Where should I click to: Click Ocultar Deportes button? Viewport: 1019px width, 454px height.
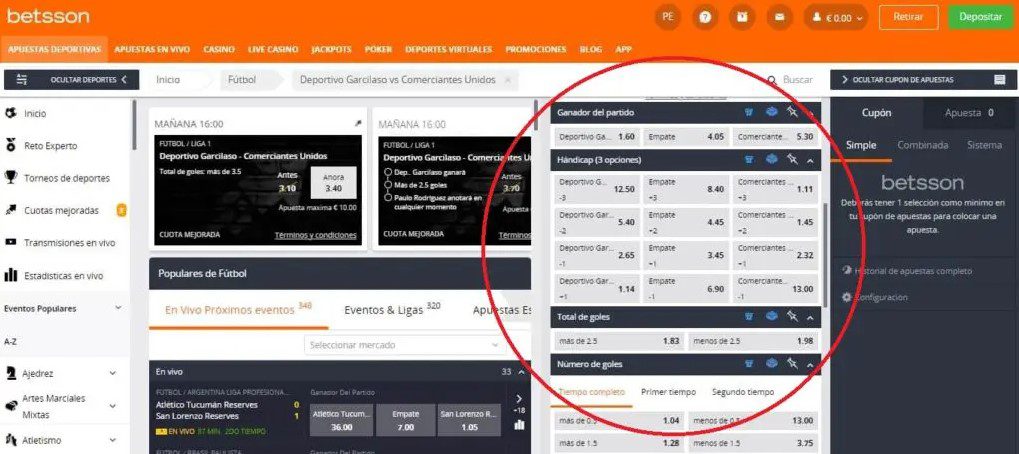click(x=71, y=80)
